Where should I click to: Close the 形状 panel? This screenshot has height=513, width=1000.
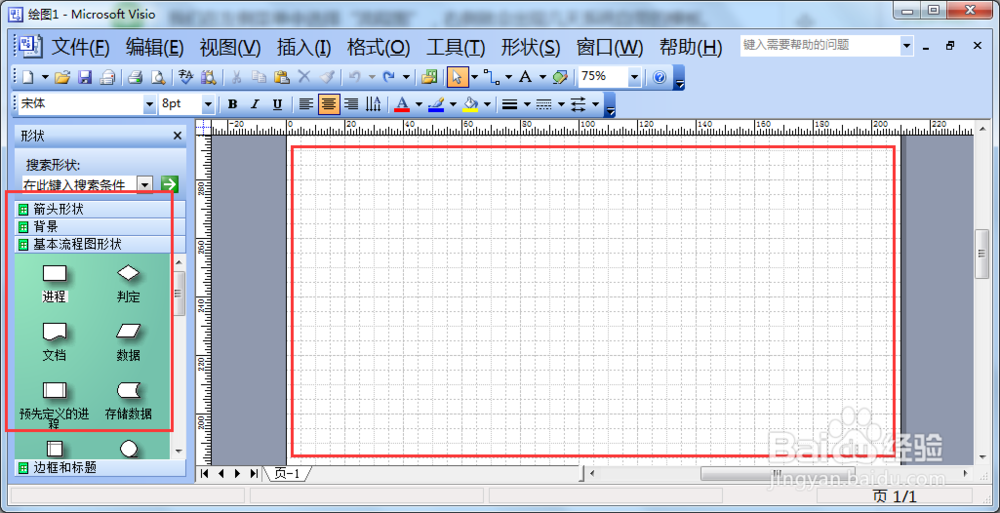pyautogui.click(x=177, y=136)
